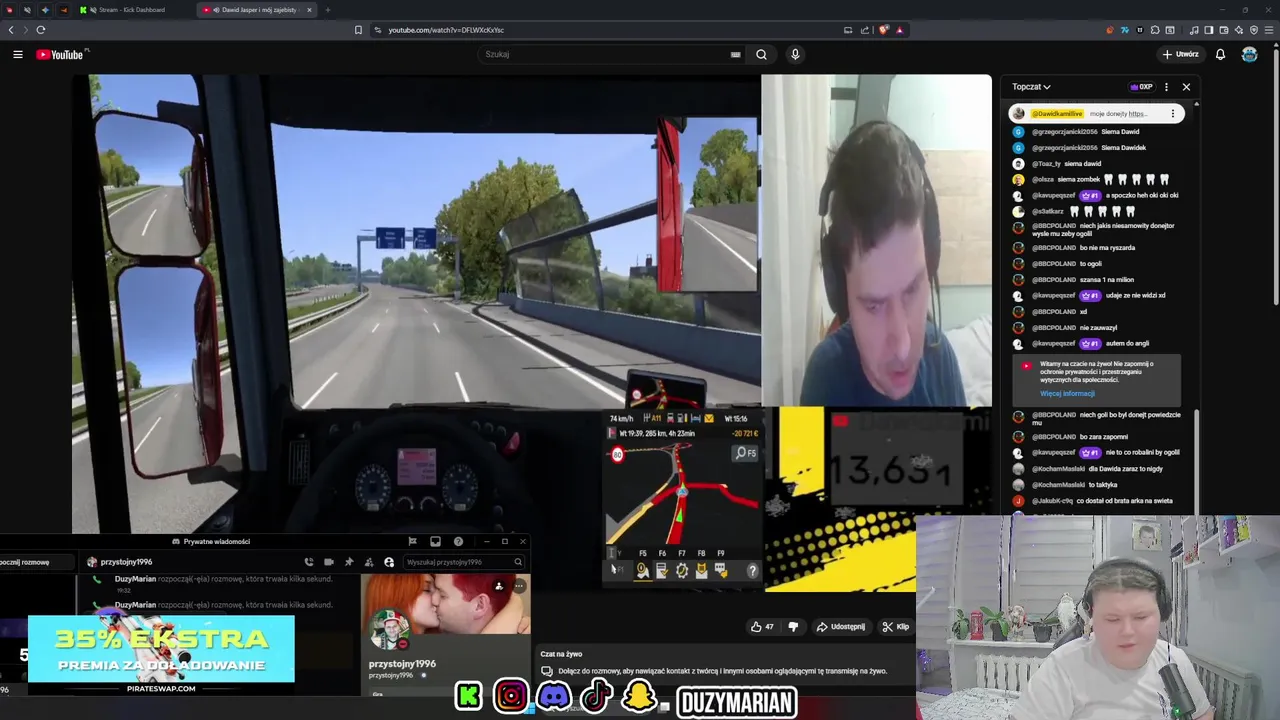
Task: Open Discord inbox icon in title bar
Action: (x=435, y=541)
